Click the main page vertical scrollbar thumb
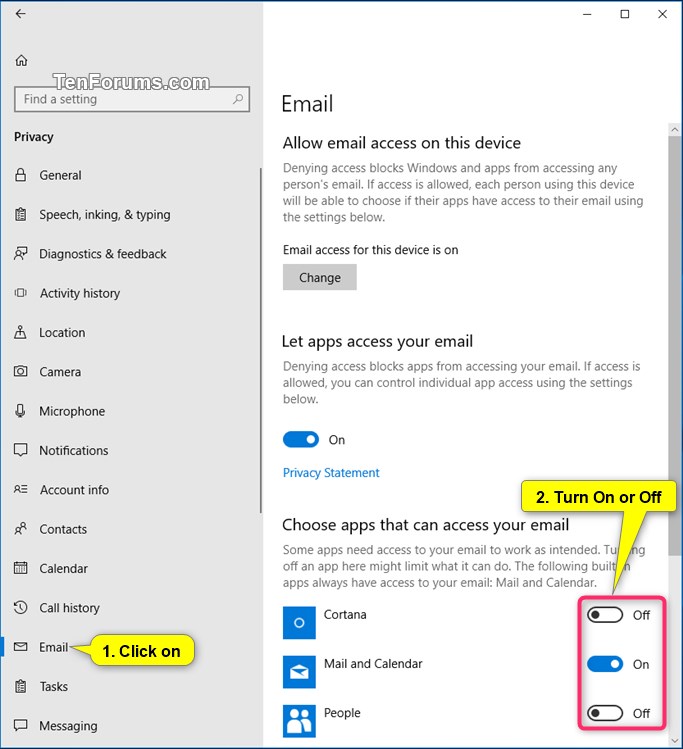This screenshot has width=683, height=749. click(674, 345)
